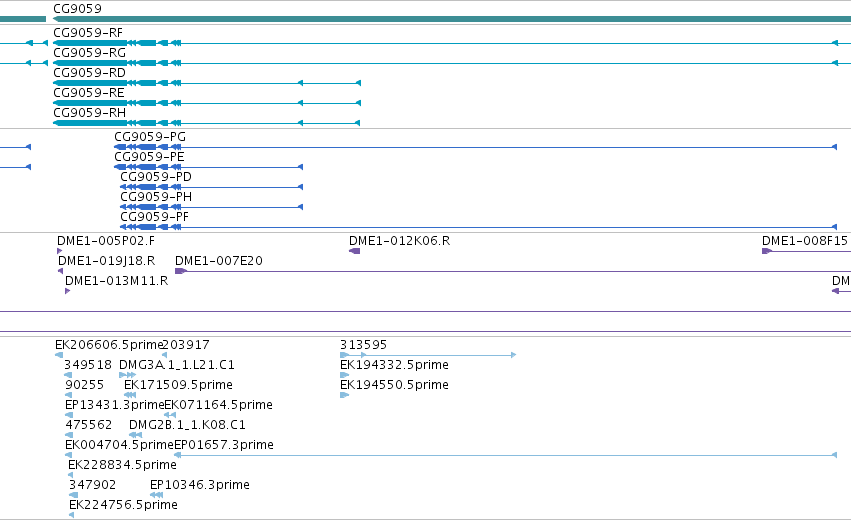Click the thick CG9059 gene bar
The width and height of the screenshot is (851, 520).
(452, 19)
